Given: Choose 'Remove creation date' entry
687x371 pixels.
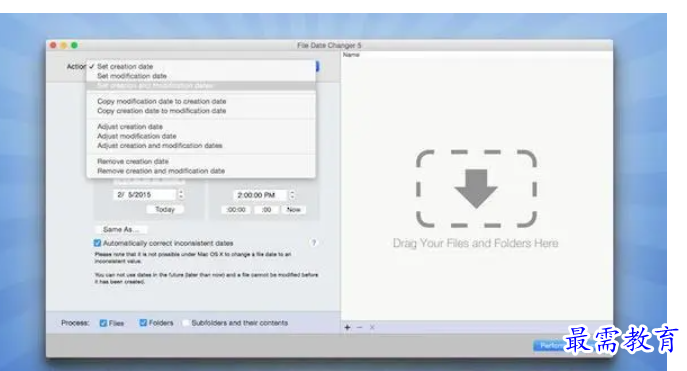Looking at the screenshot, I should click(201, 161).
